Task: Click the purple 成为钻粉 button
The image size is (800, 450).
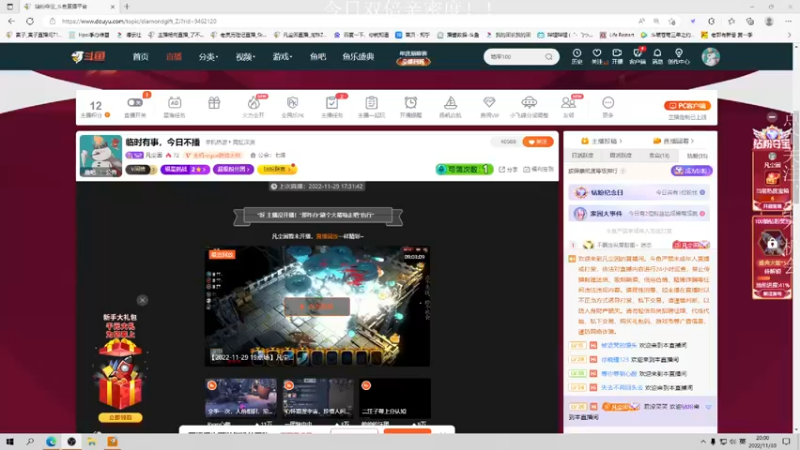Action: tap(691, 171)
